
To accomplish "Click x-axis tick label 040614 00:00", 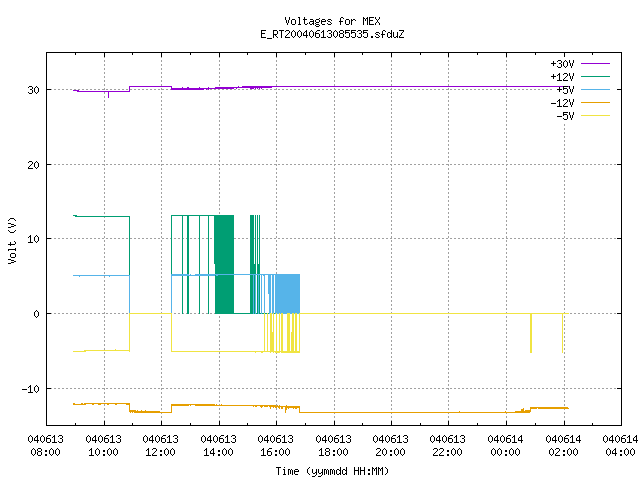I will pos(506,446).
